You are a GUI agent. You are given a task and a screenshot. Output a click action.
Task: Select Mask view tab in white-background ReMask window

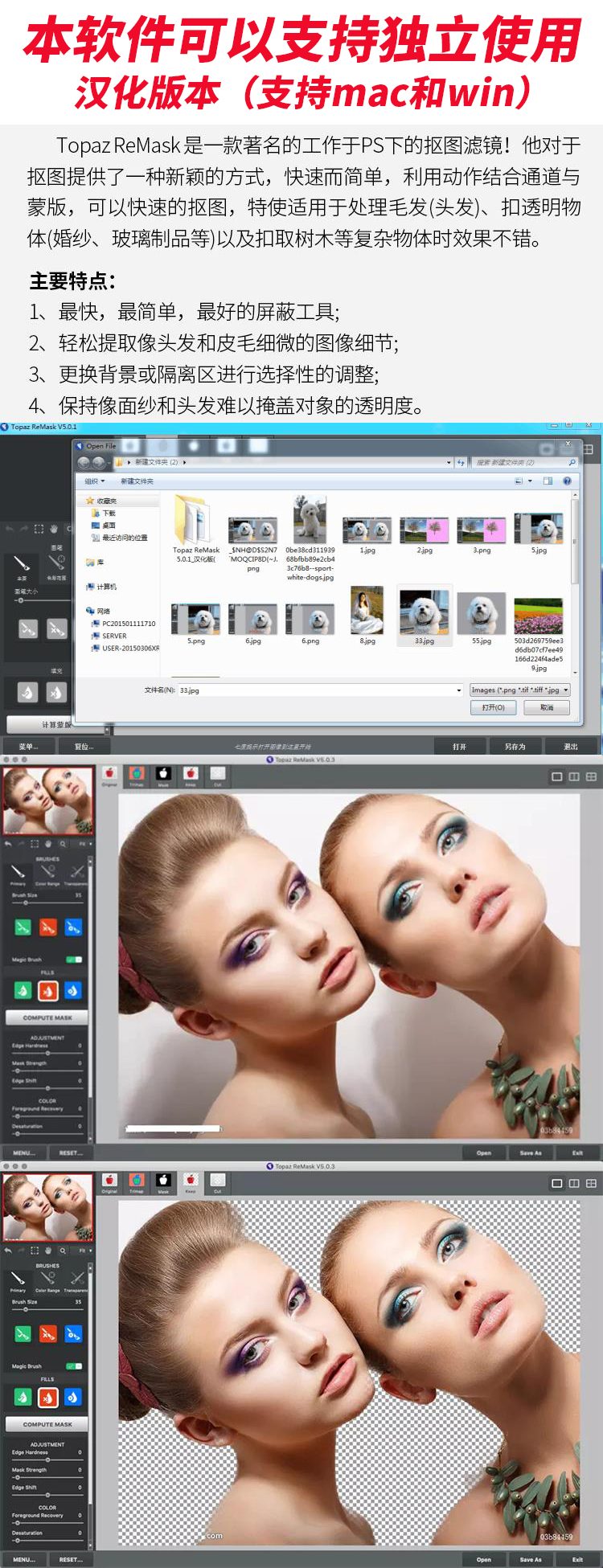(x=163, y=776)
